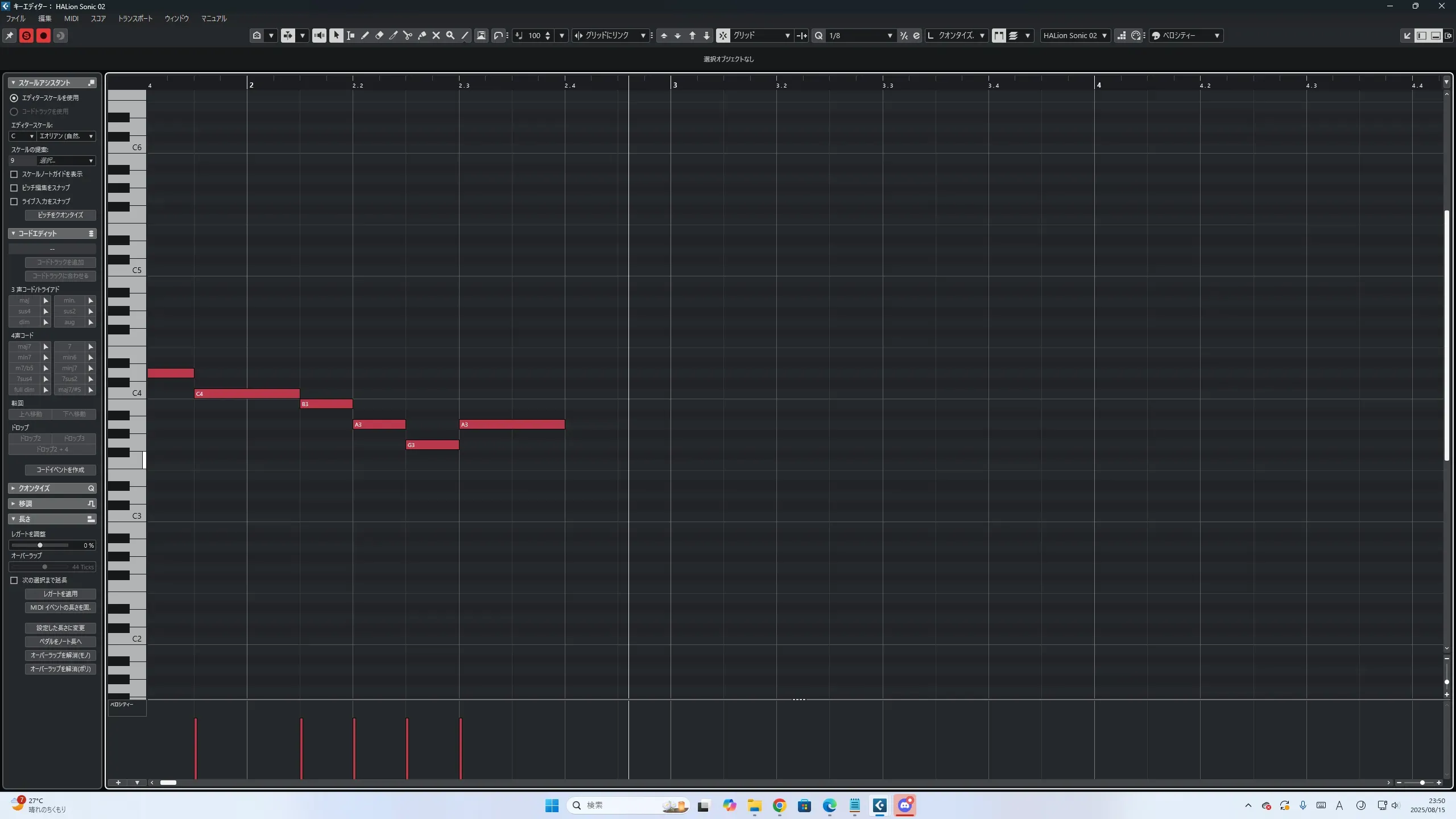Enable ピッチ編集をスナップ checkbox
Screen dimensions: 1456x819
coord(14,188)
